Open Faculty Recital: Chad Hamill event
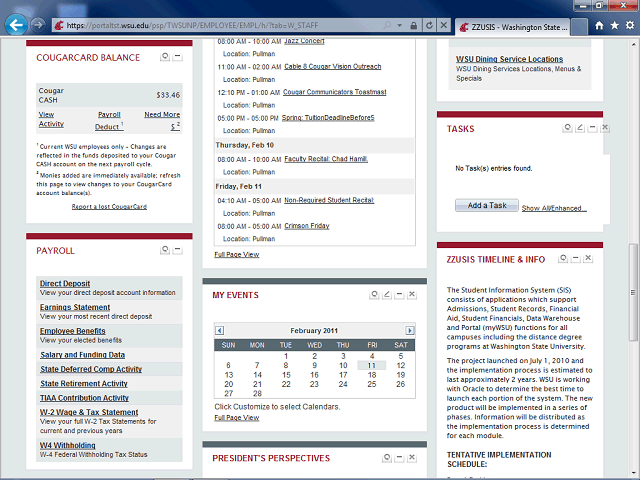This screenshot has height=480, width=640. point(326,159)
